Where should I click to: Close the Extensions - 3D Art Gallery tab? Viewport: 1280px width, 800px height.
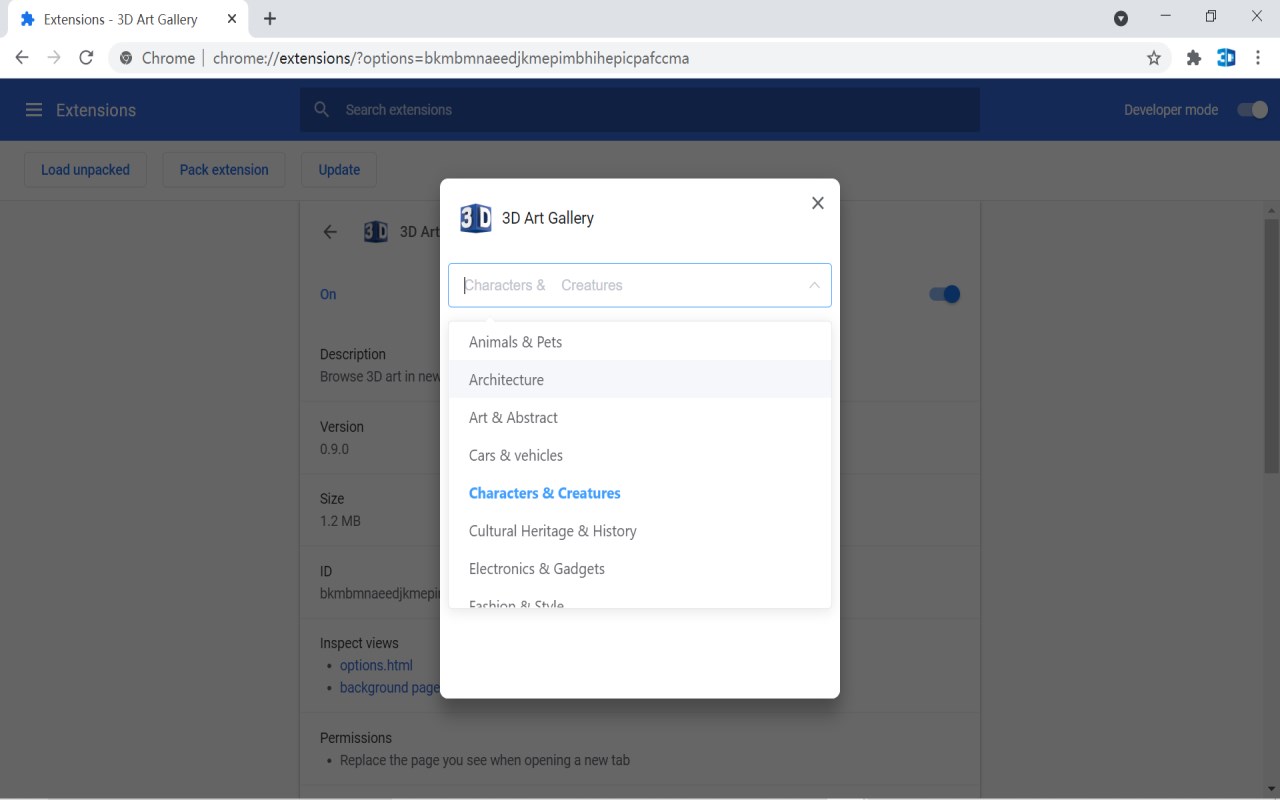tap(232, 19)
